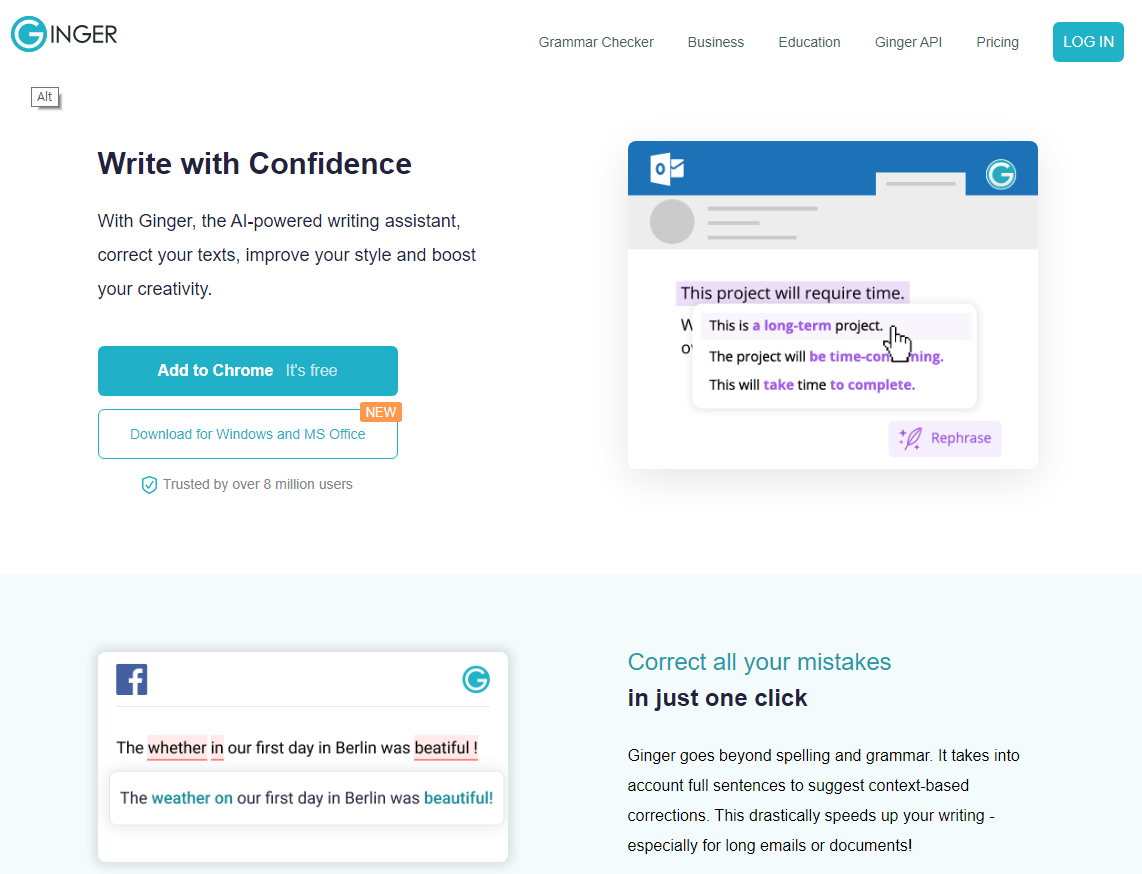
Task: Click the Rephrase button in the demo
Action: [x=945, y=438]
